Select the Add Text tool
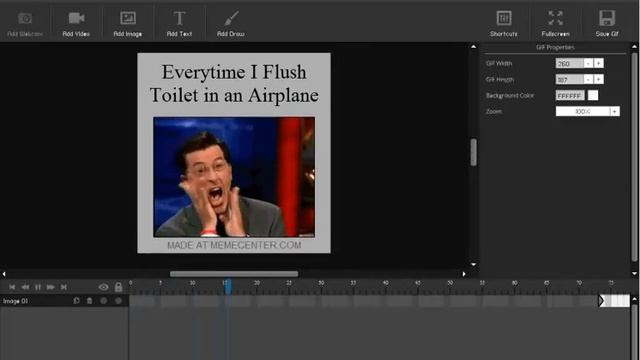Image resolution: width=640 pixels, height=360 pixels. click(x=179, y=24)
